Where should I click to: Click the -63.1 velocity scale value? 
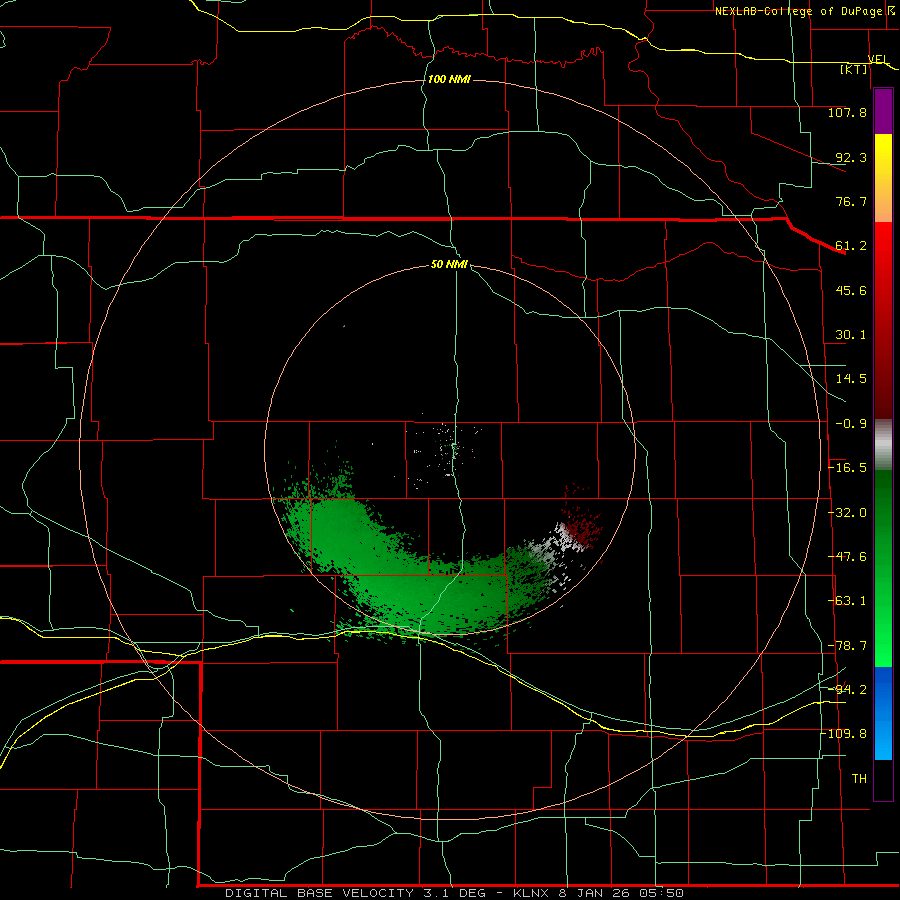847,601
